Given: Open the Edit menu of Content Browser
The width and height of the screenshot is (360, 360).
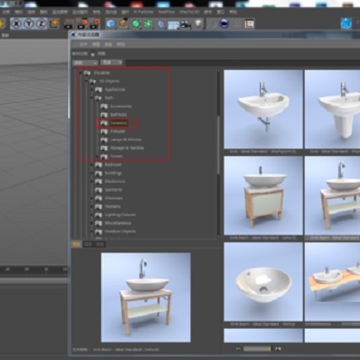Looking at the screenshot, I should (x=96, y=44).
